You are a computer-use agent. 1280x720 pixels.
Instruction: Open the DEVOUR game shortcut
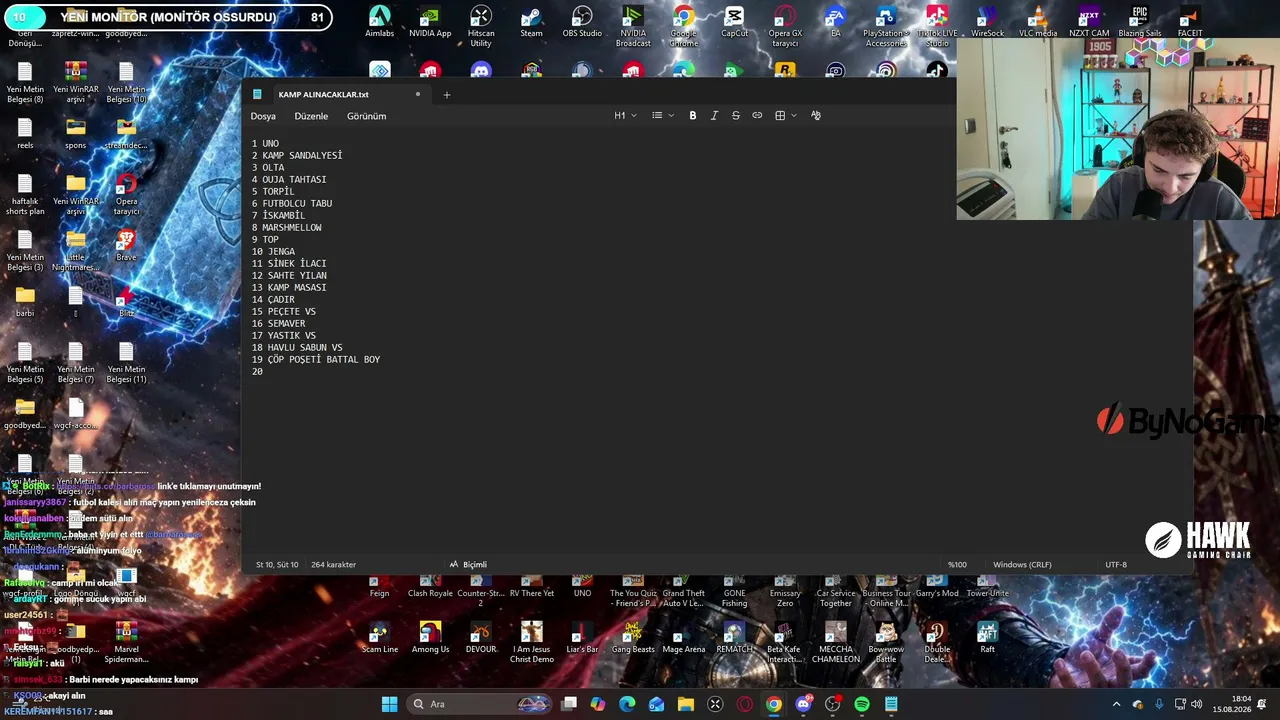point(481,639)
